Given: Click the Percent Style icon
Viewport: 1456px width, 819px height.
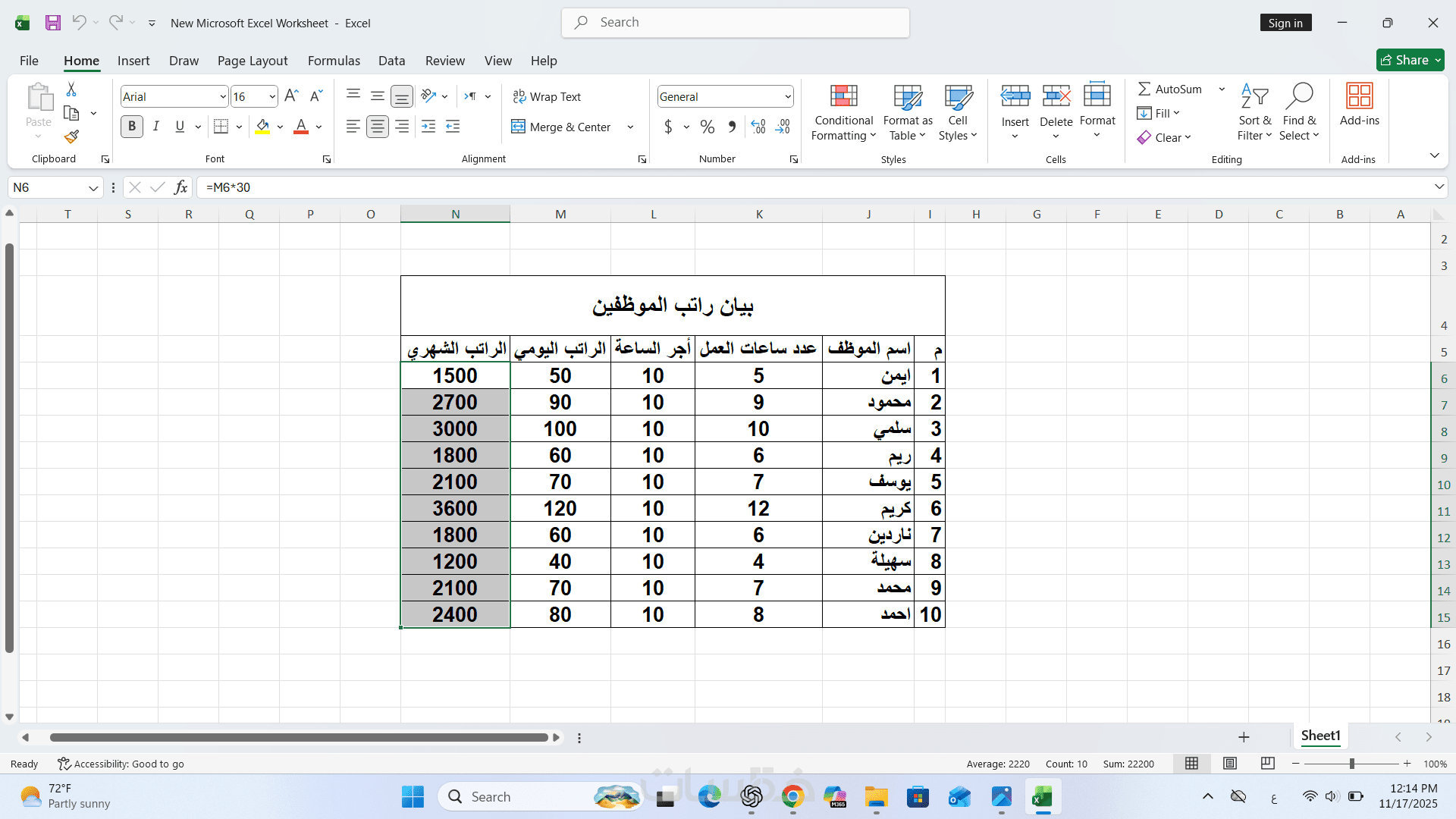Looking at the screenshot, I should [707, 127].
